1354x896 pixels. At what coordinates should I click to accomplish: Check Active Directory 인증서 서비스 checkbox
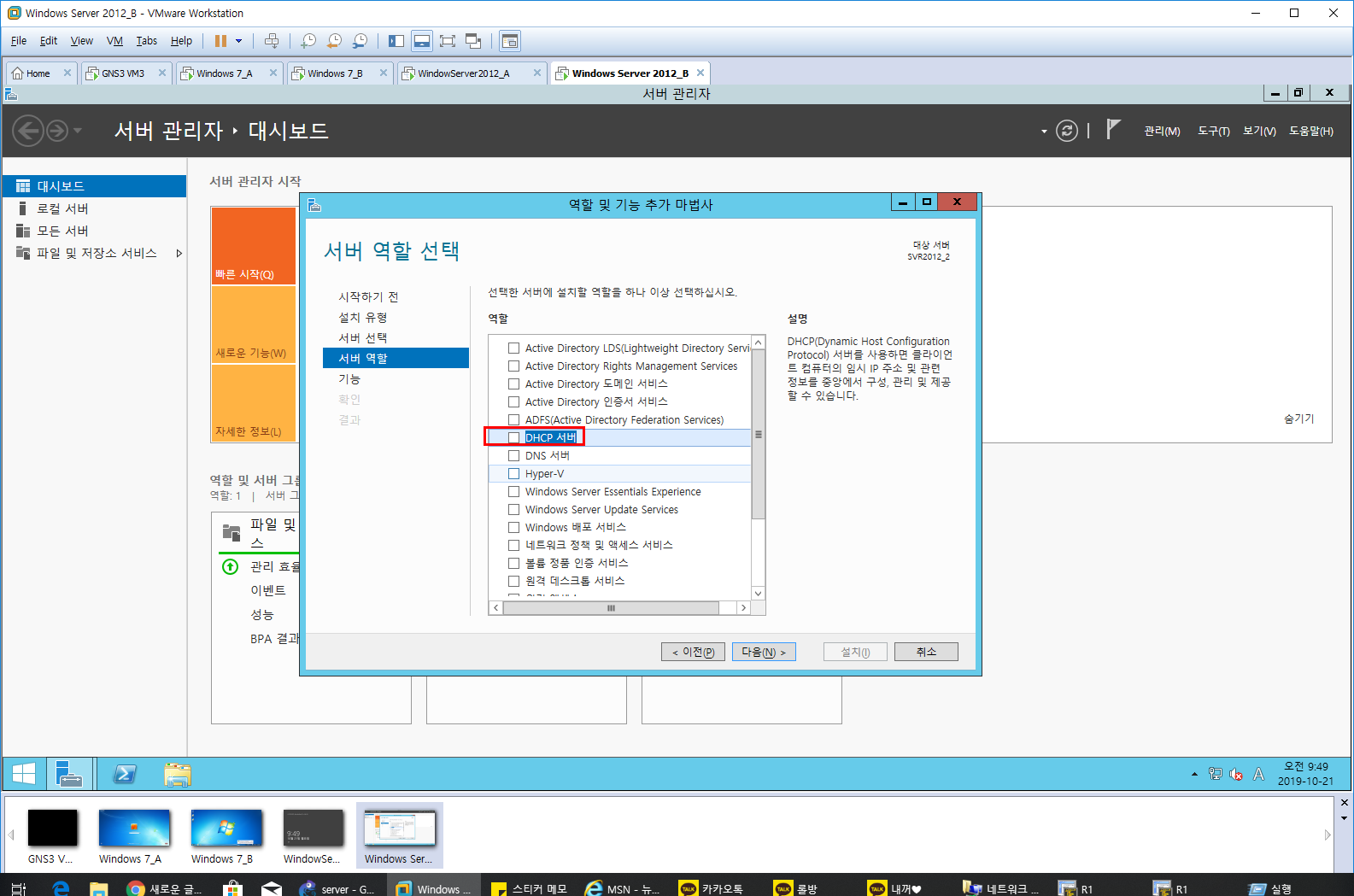513,401
